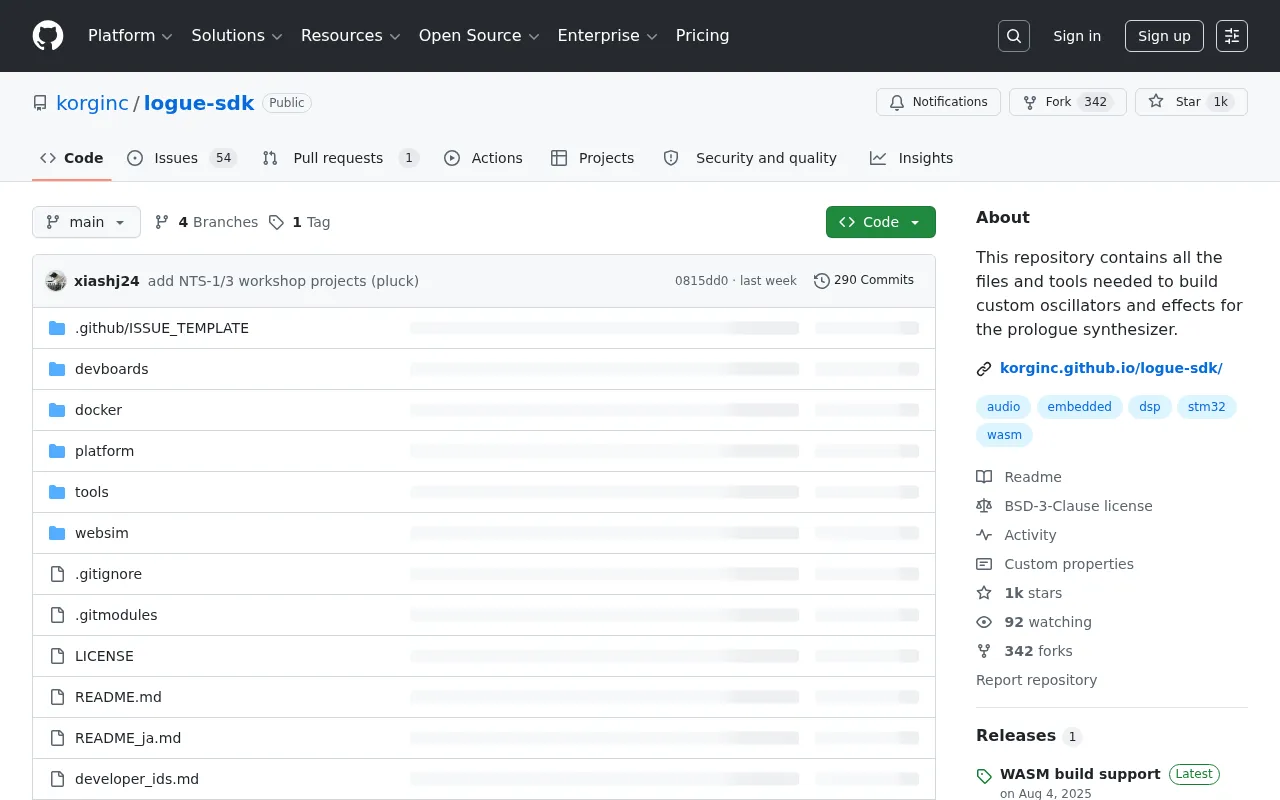Open the Pull requests tab
The height and width of the screenshot is (800, 1280).
click(340, 158)
